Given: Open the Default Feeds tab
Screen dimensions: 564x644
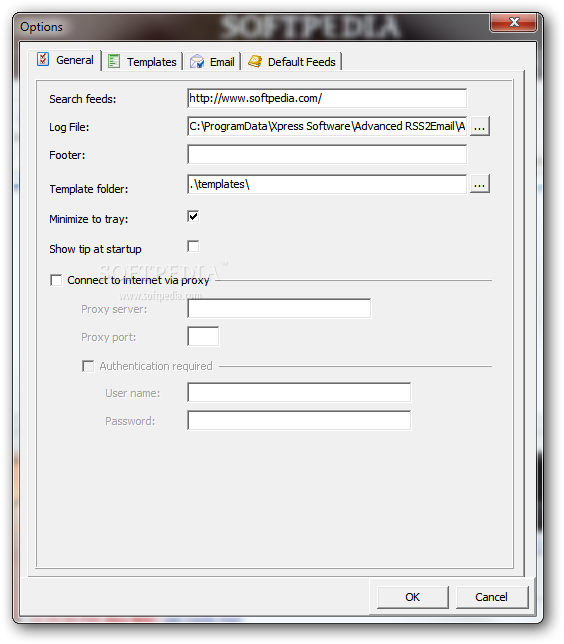Looking at the screenshot, I should point(292,62).
